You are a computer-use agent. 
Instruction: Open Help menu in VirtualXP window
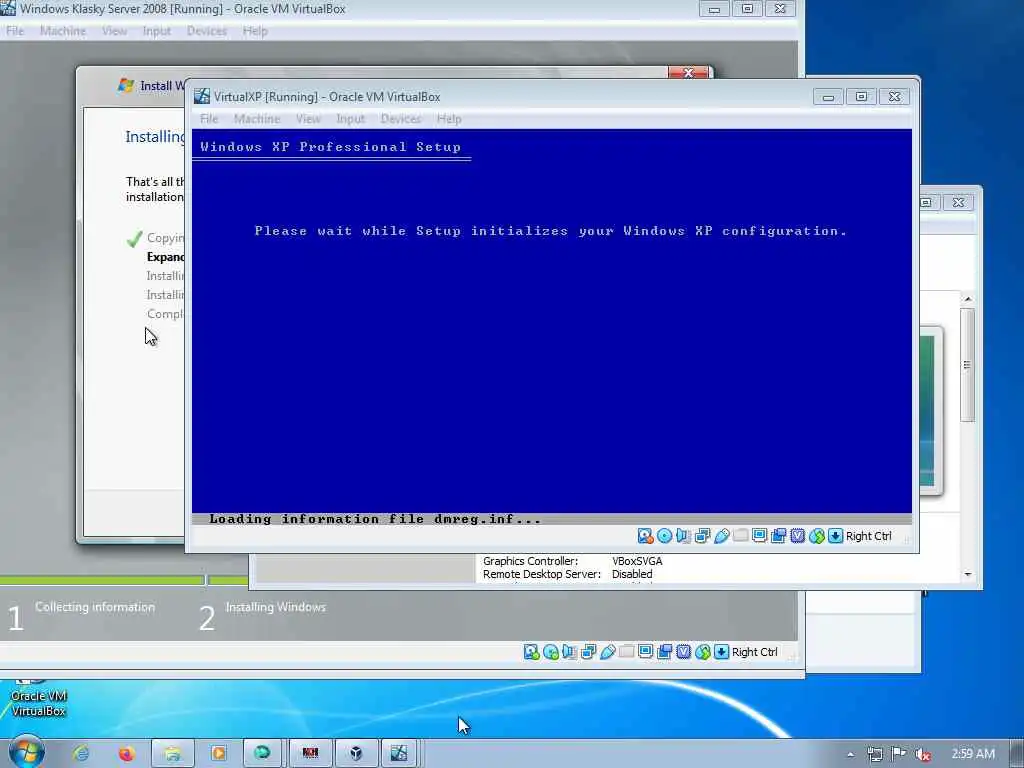449,119
